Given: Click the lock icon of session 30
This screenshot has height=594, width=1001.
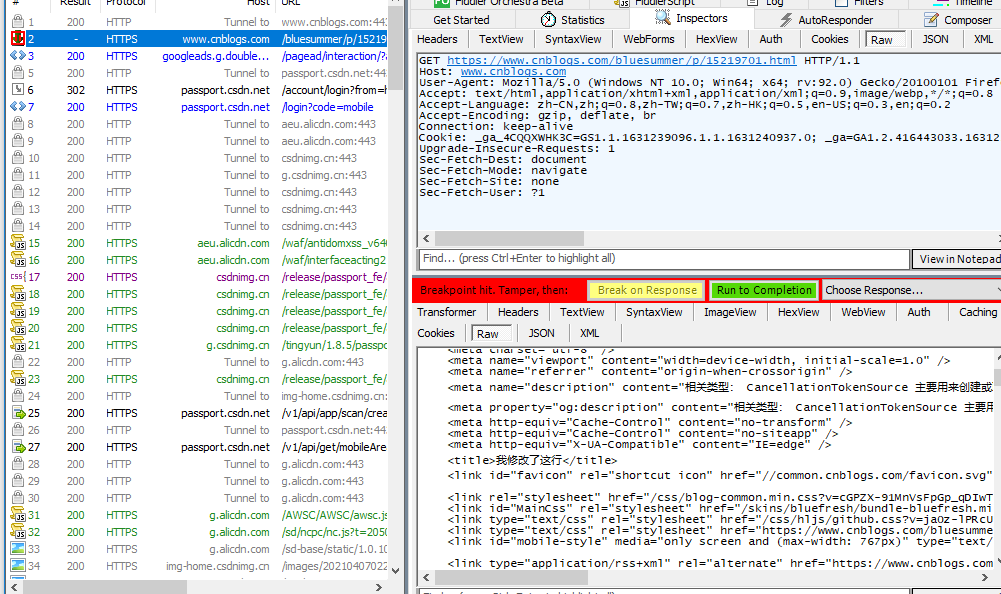Looking at the screenshot, I should click(18, 498).
